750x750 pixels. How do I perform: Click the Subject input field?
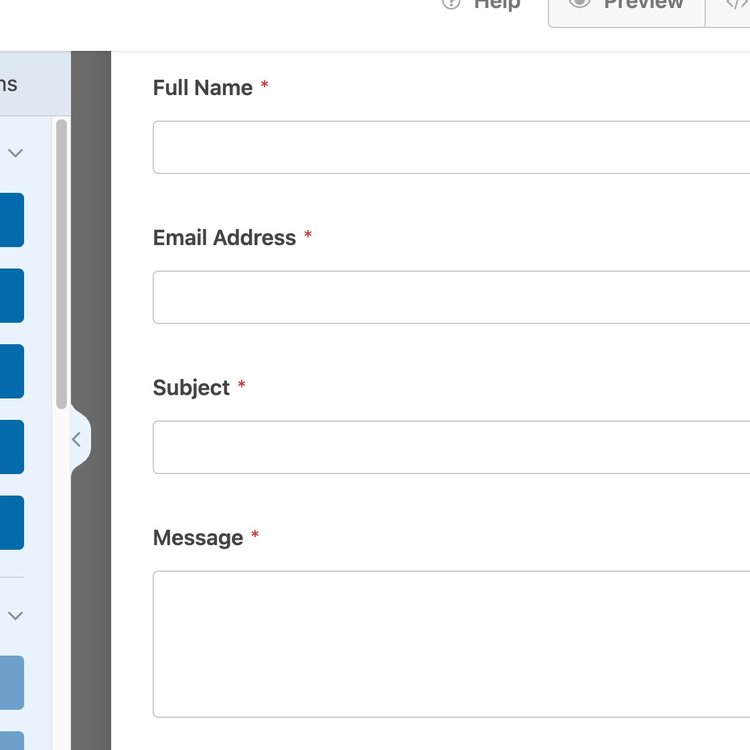[x=452, y=447]
